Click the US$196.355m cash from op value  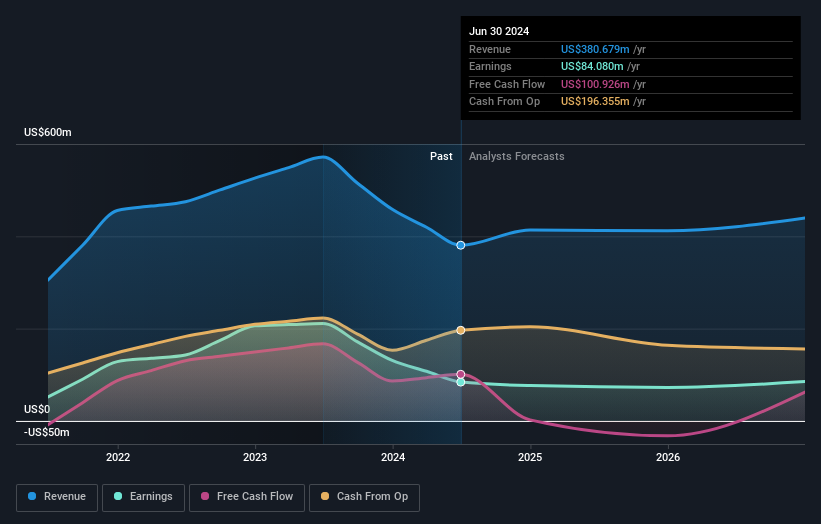point(595,102)
